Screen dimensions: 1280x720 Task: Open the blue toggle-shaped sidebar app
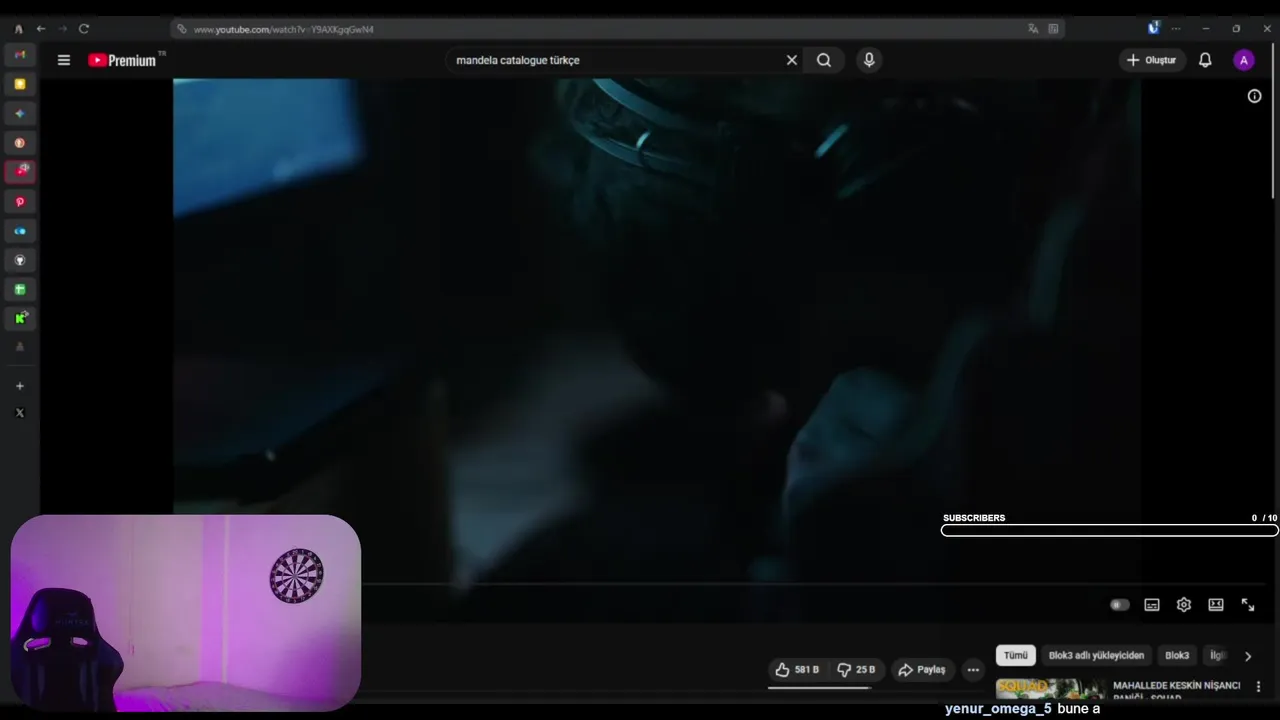click(x=19, y=231)
